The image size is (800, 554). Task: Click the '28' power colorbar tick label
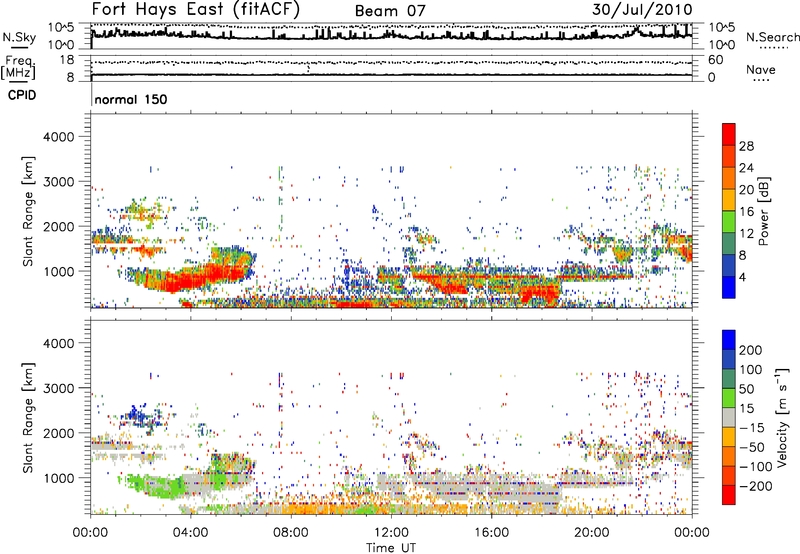(746, 146)
